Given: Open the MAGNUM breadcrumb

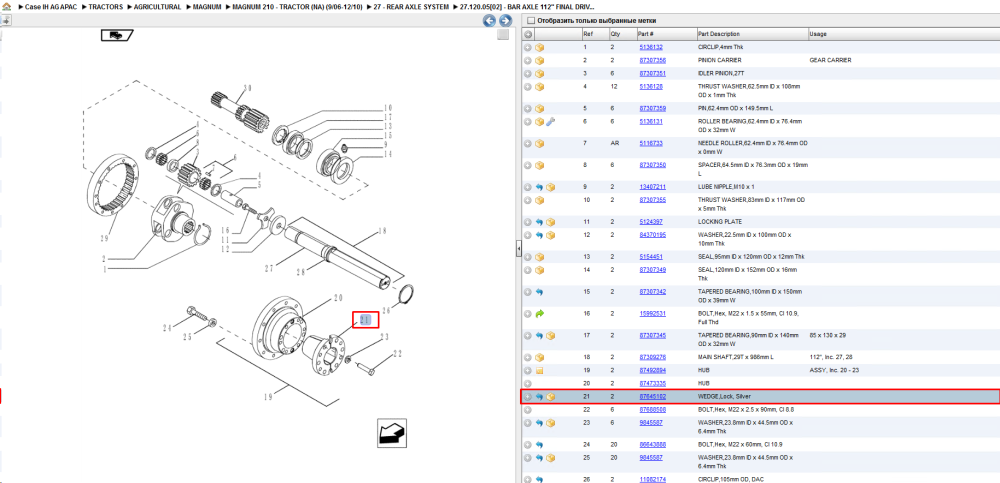Looking at the screenshot, I should coord(207,6).
